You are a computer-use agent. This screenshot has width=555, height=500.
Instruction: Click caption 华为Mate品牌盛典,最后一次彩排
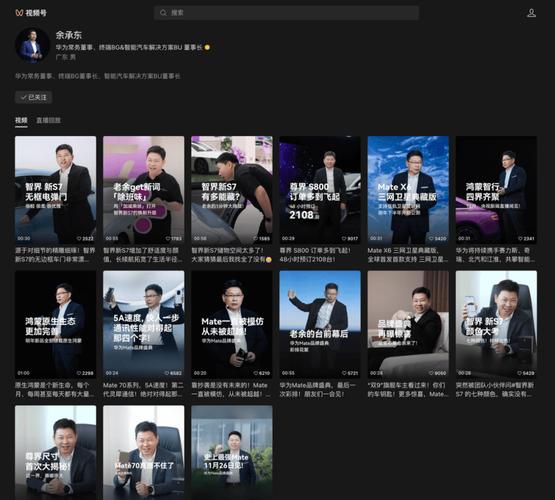(x=318, y=389)
